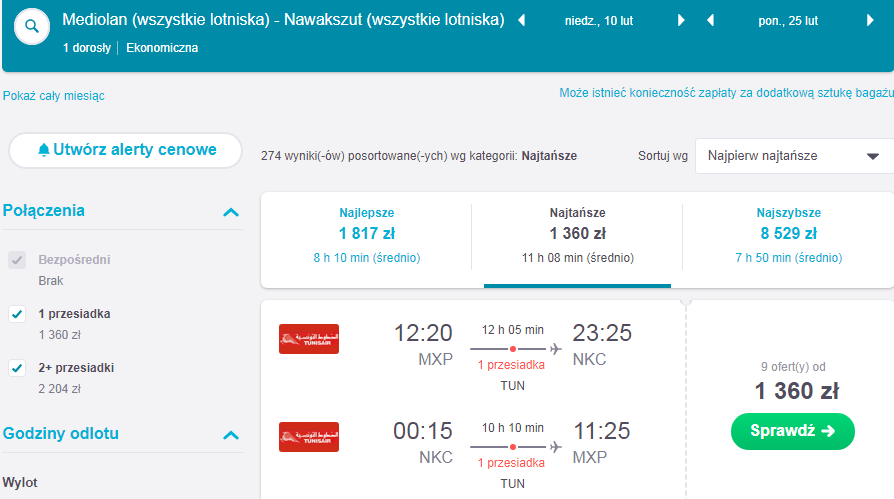Click the Ekonomiczna cabin class text
The height and width of the screenshot is (499, 894).
pyautogui.click(x=162, y=48)
